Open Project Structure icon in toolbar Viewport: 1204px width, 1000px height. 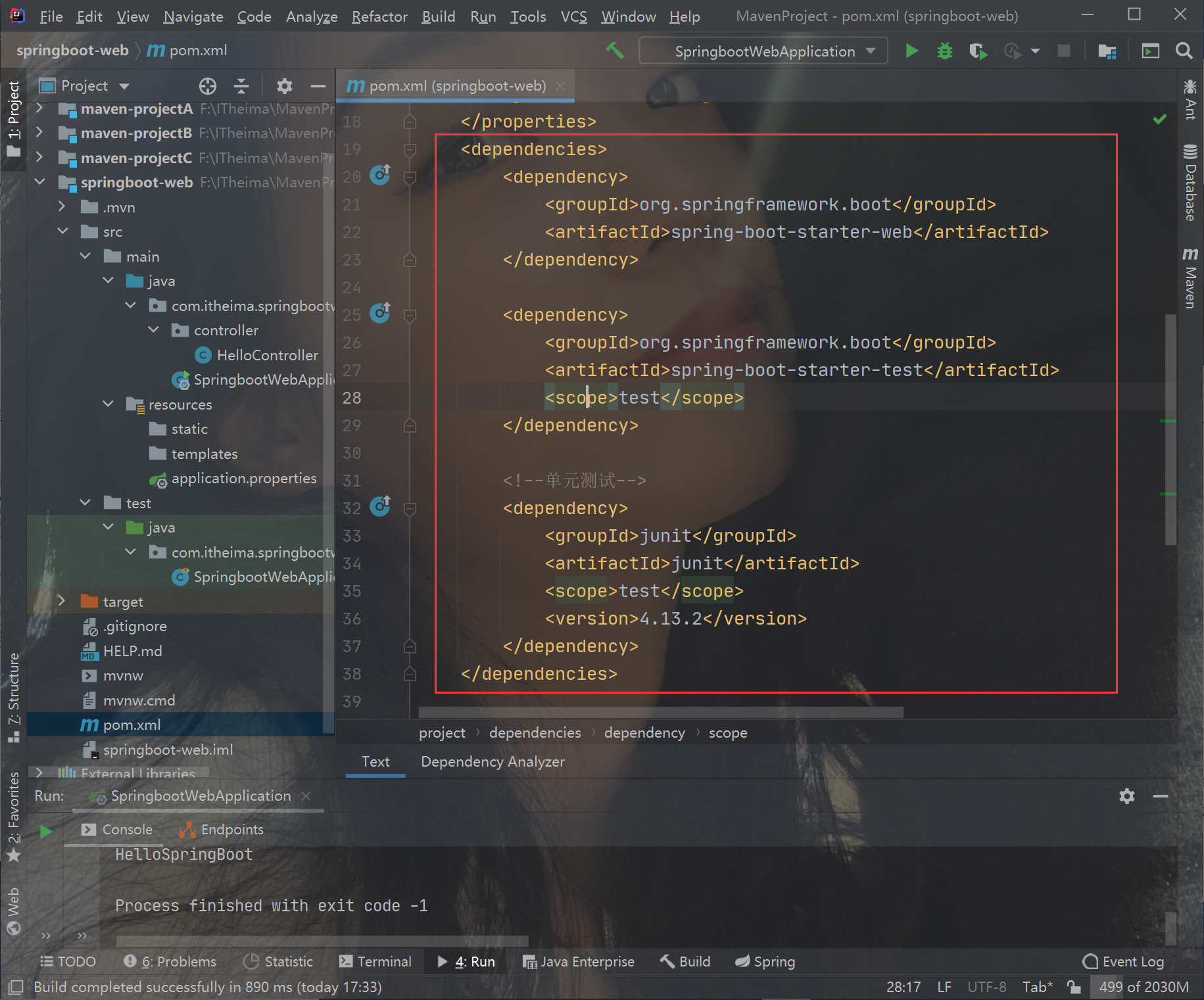(x=1107, y=51)
